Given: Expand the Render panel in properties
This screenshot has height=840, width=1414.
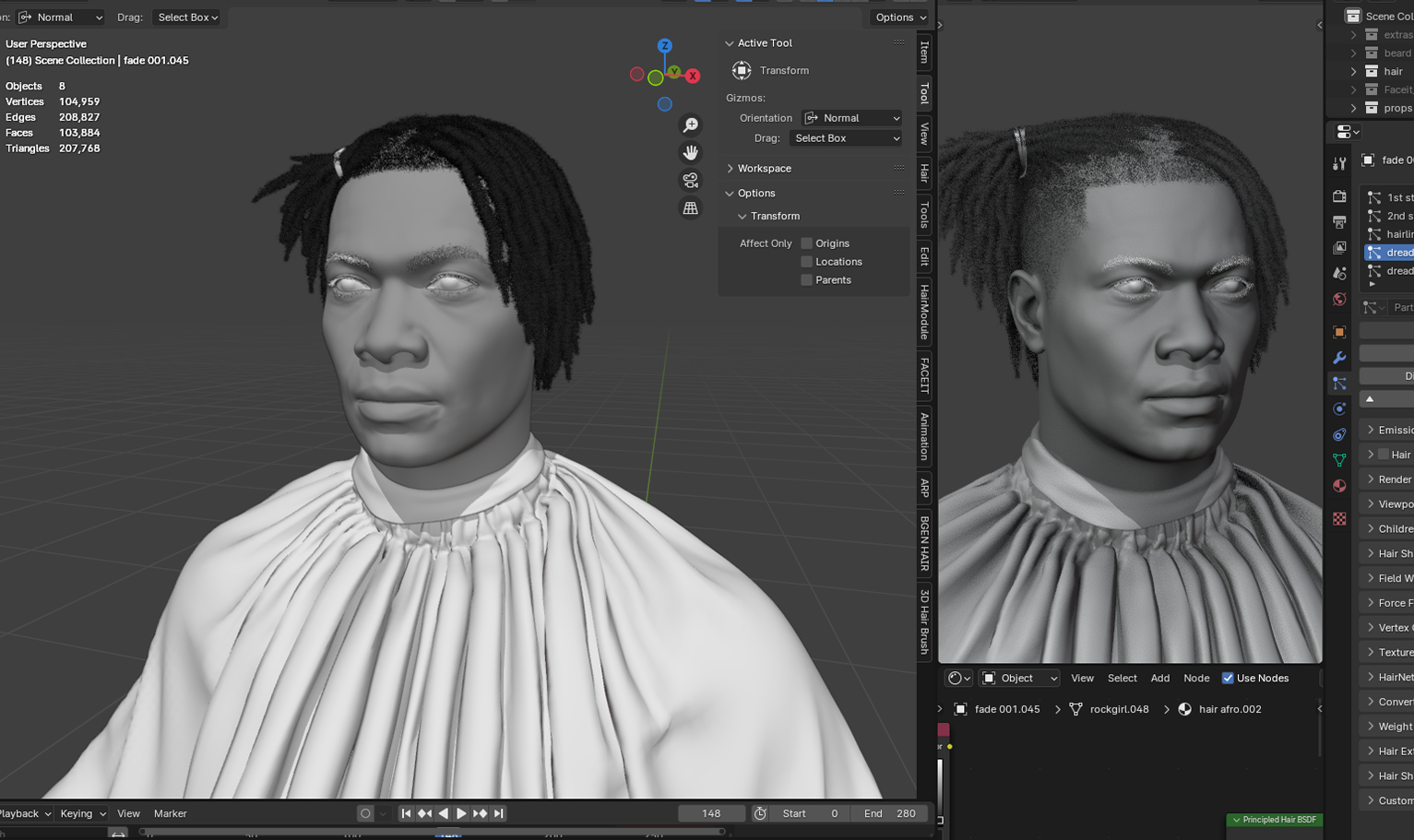Looking at the screenshot, I should [1371, 479].
